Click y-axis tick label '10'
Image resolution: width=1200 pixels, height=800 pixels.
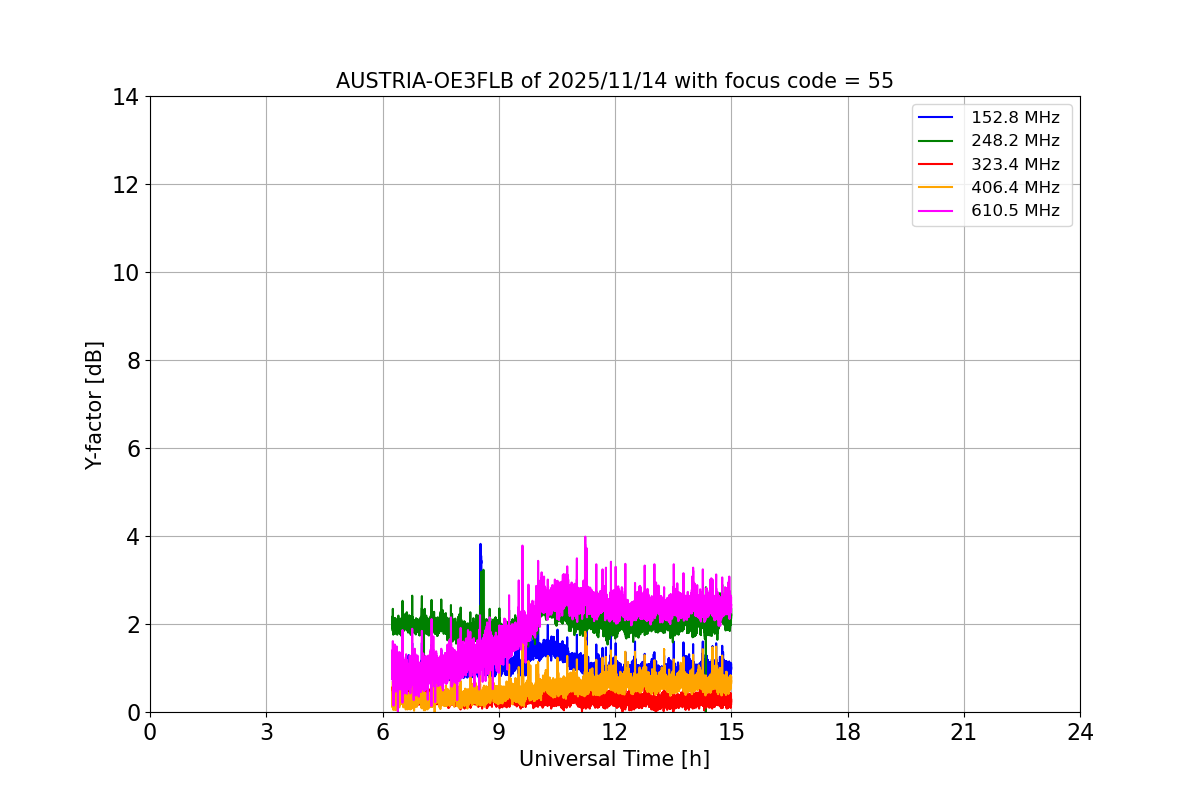[x=125, y=273]
